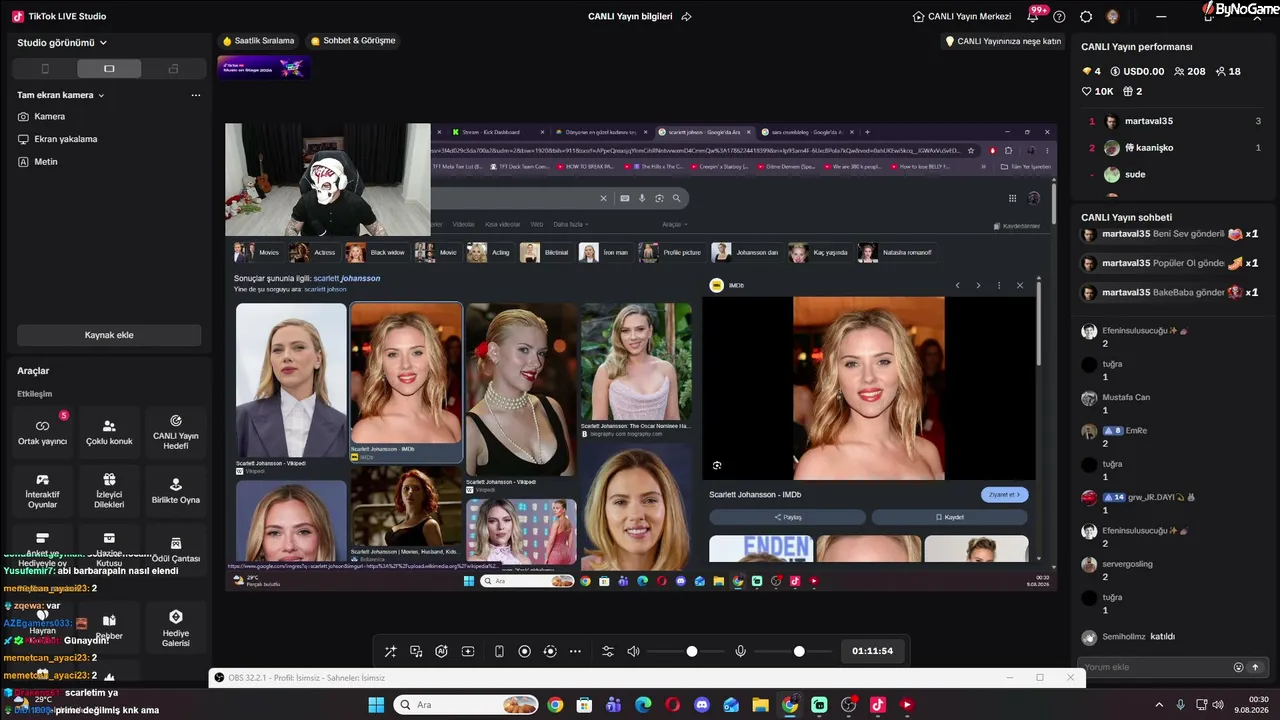
Task: Open Discord from the taskbar
Action: (x=702, y=705)
